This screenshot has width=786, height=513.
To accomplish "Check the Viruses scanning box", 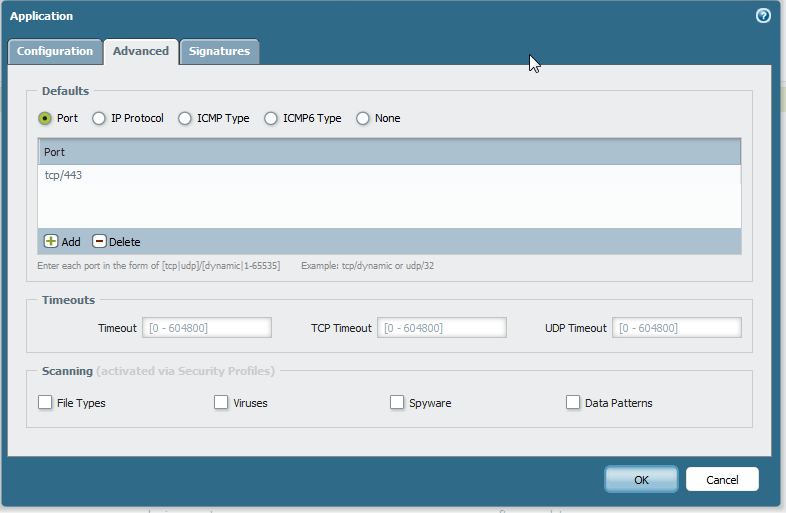I will (221, 403).
